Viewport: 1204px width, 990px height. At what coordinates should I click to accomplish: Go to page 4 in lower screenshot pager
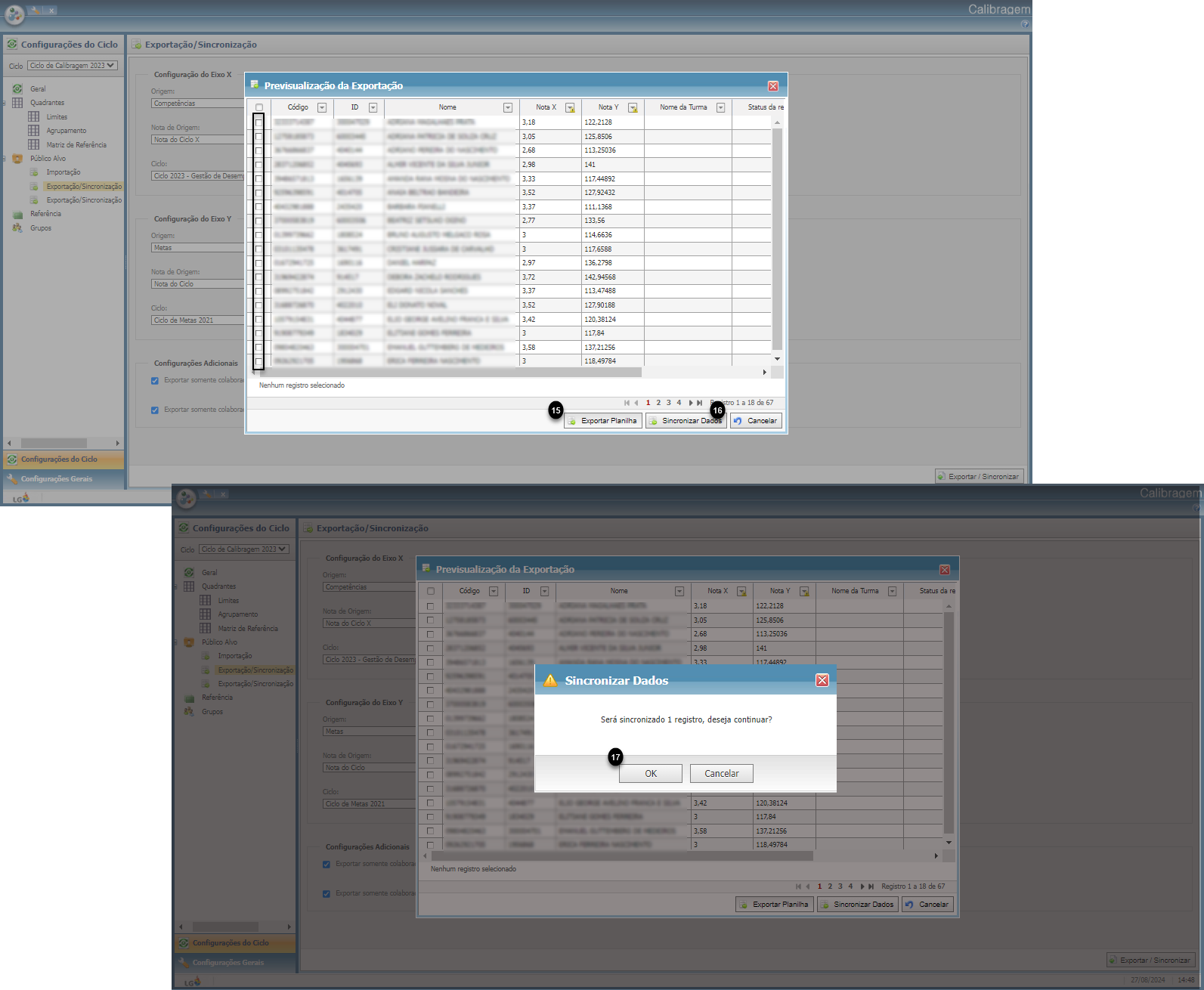(x=850, y=886)
